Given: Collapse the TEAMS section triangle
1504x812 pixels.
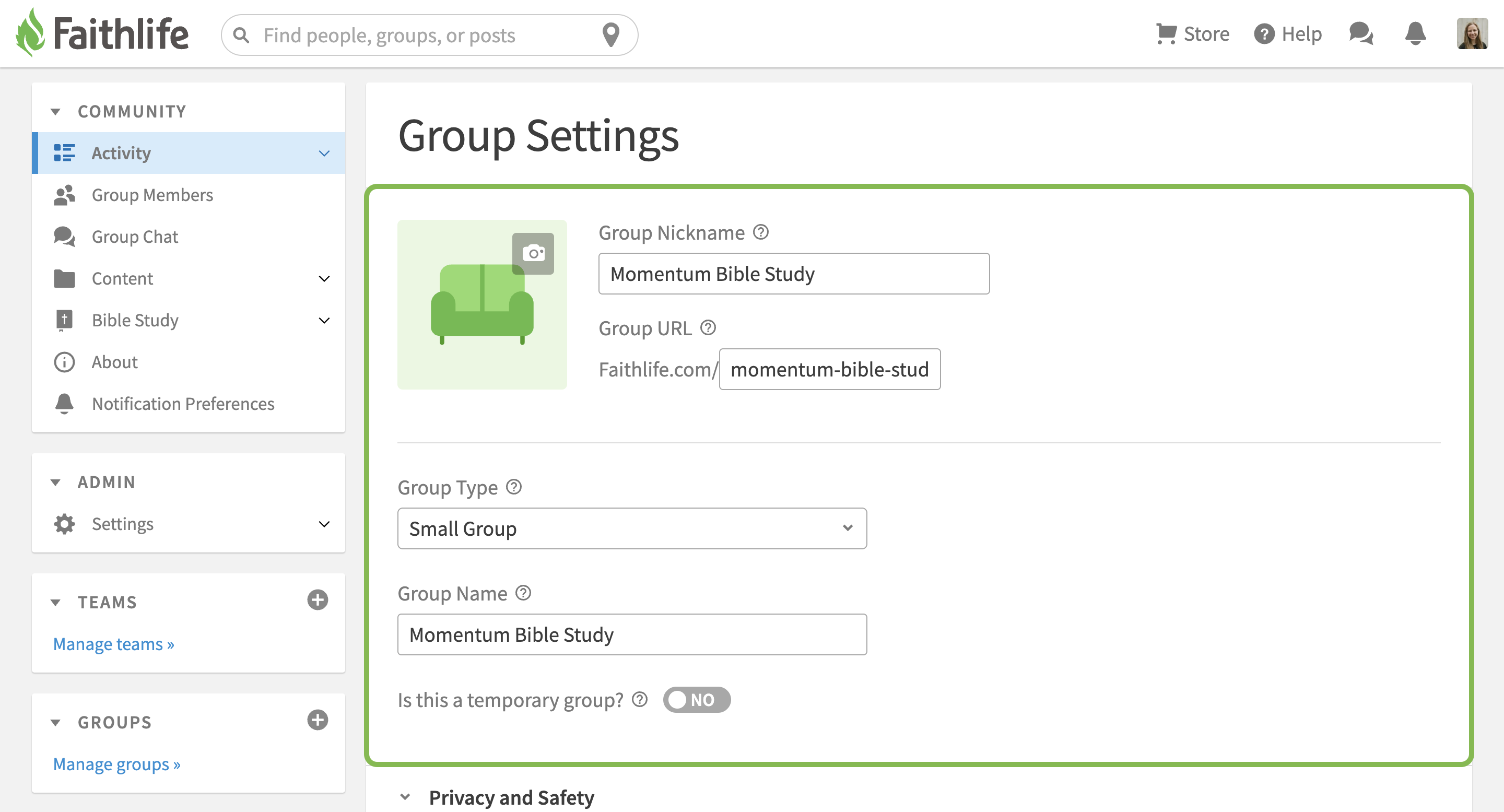Looking at the screenshot, I should [x=55, y=603].
